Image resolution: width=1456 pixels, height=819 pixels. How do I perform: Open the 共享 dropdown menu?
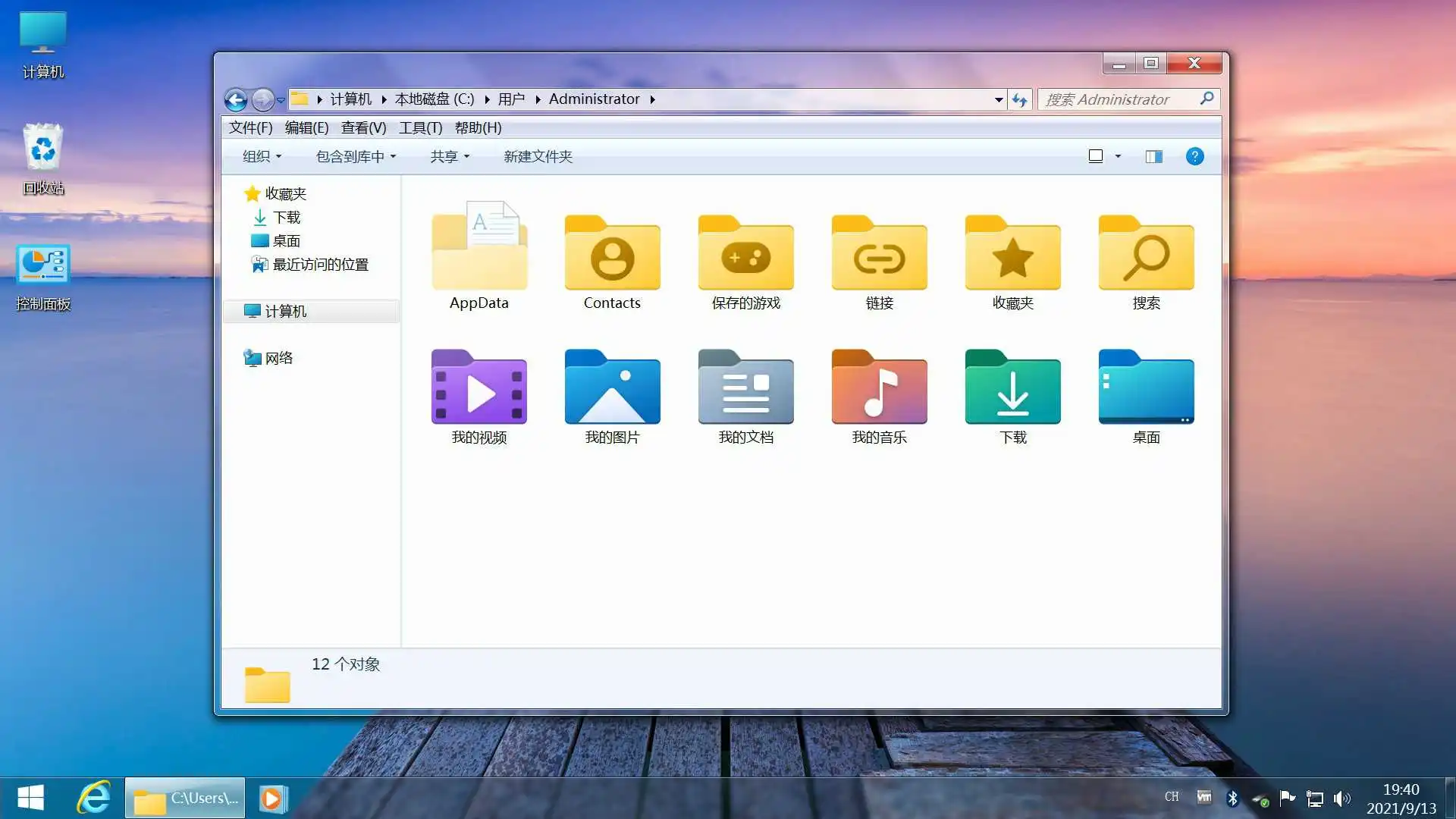[x=449, y=156]
